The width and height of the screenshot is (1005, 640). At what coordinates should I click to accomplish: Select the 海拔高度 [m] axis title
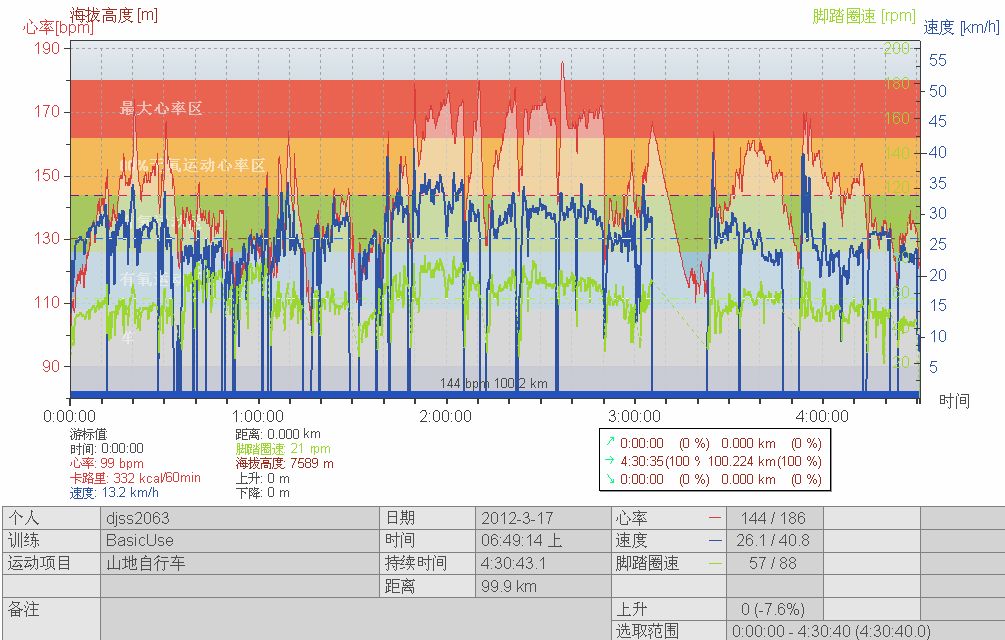tap(113, 14)
